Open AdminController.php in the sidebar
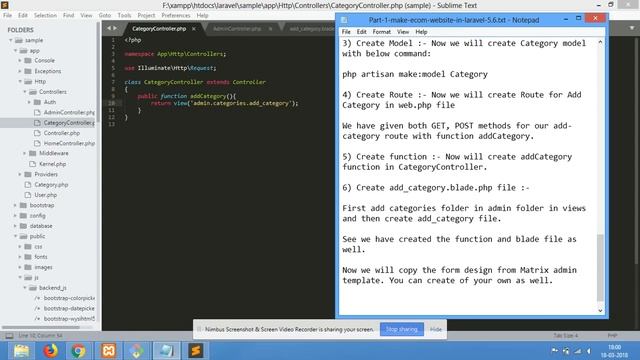This screenshot has width=640, height=360. 69,112
